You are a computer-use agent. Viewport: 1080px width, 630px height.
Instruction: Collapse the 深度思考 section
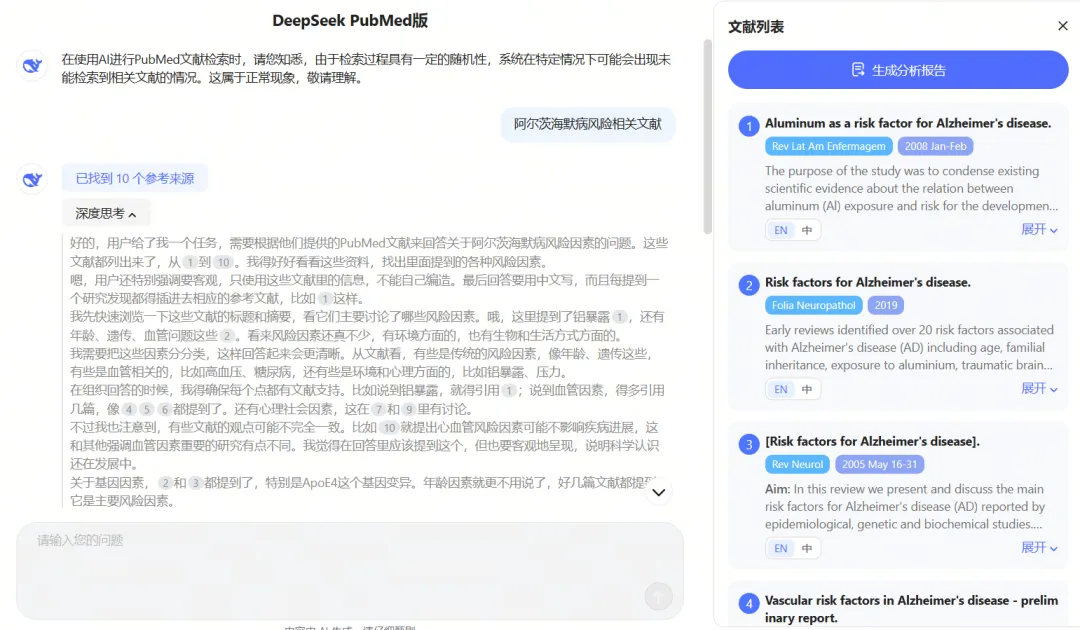pos(106,213)
